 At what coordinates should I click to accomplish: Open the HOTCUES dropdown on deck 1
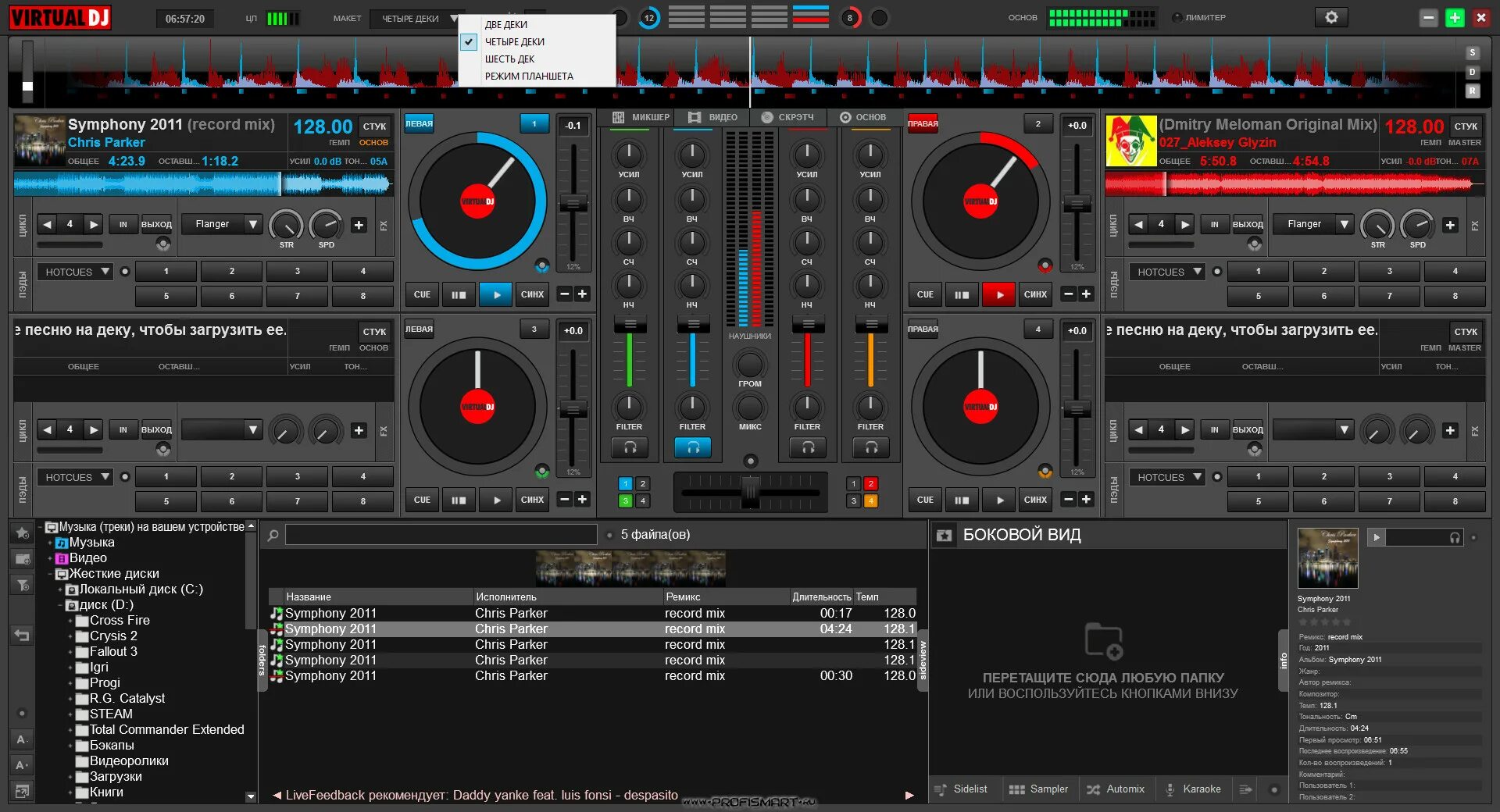tap(75, 272)
